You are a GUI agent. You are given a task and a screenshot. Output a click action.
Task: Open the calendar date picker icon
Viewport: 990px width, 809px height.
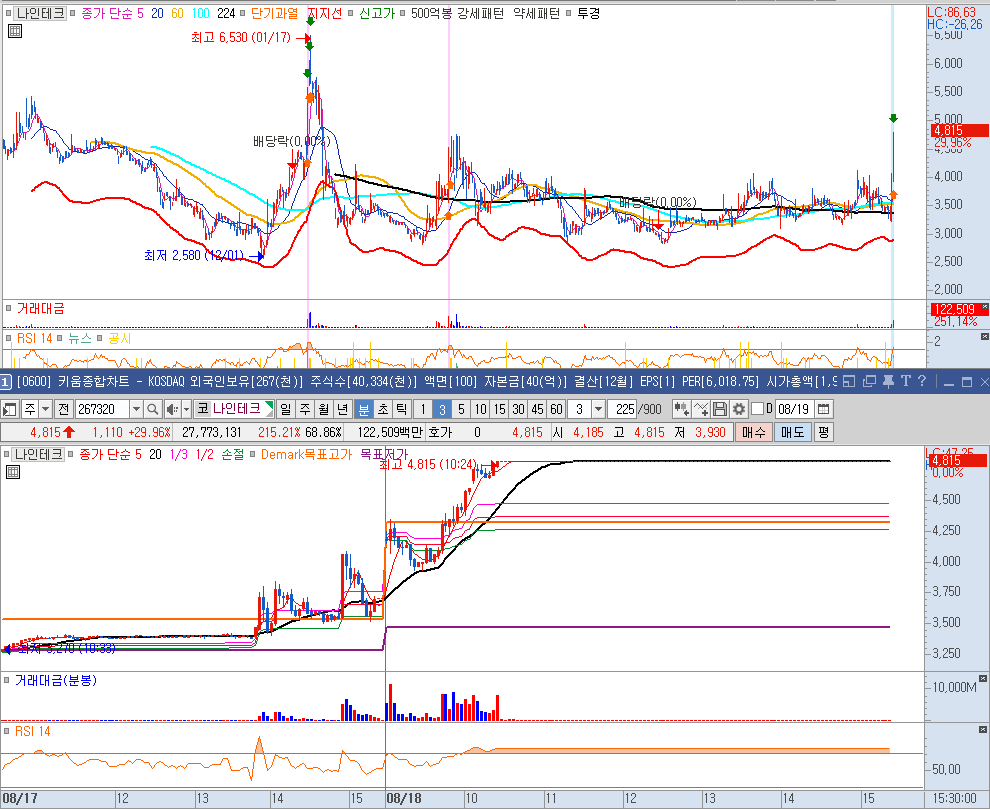[823, 409]
